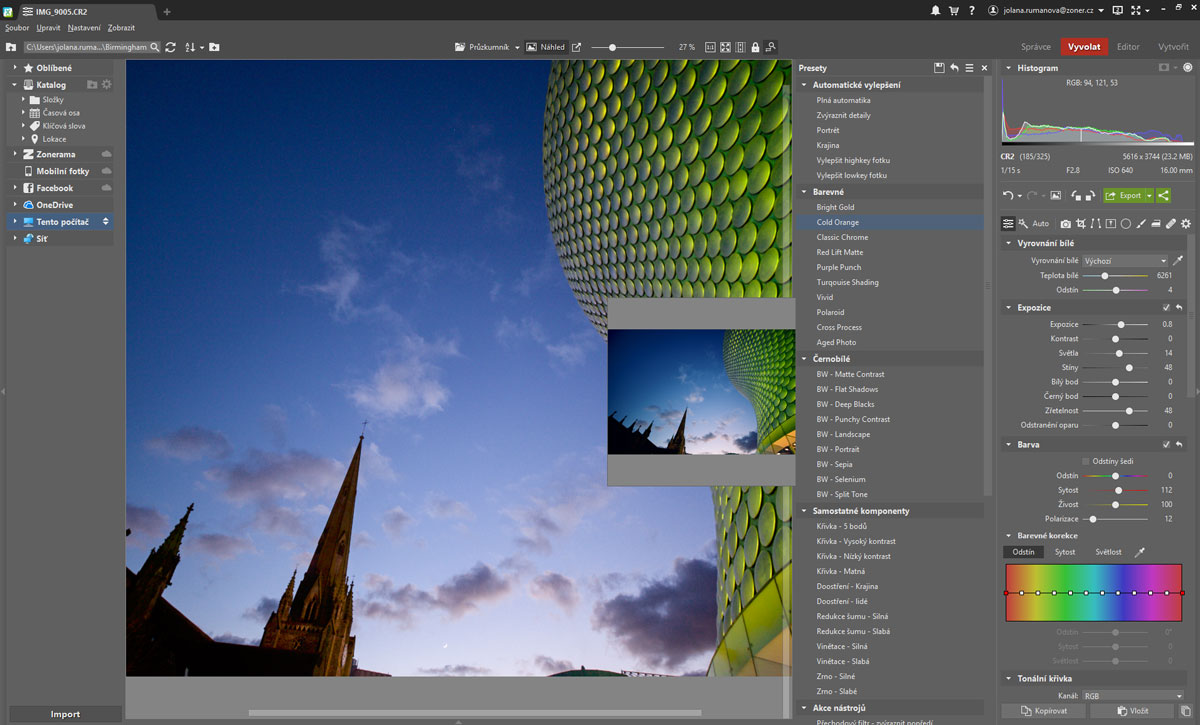This screenshot has width=1200, height=725.
Task: Click the share icon next to Export
Action: (1163, 196)
